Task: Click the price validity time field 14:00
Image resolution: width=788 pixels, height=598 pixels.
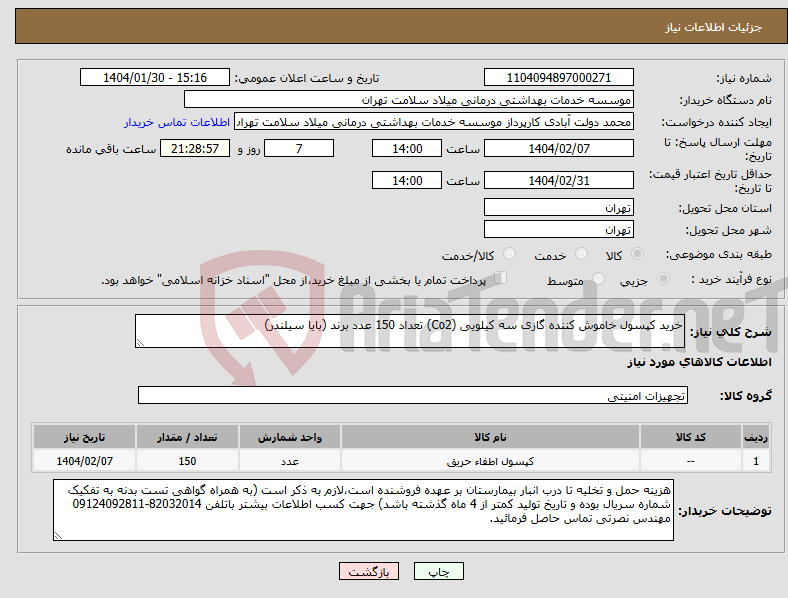Action: 407,180
